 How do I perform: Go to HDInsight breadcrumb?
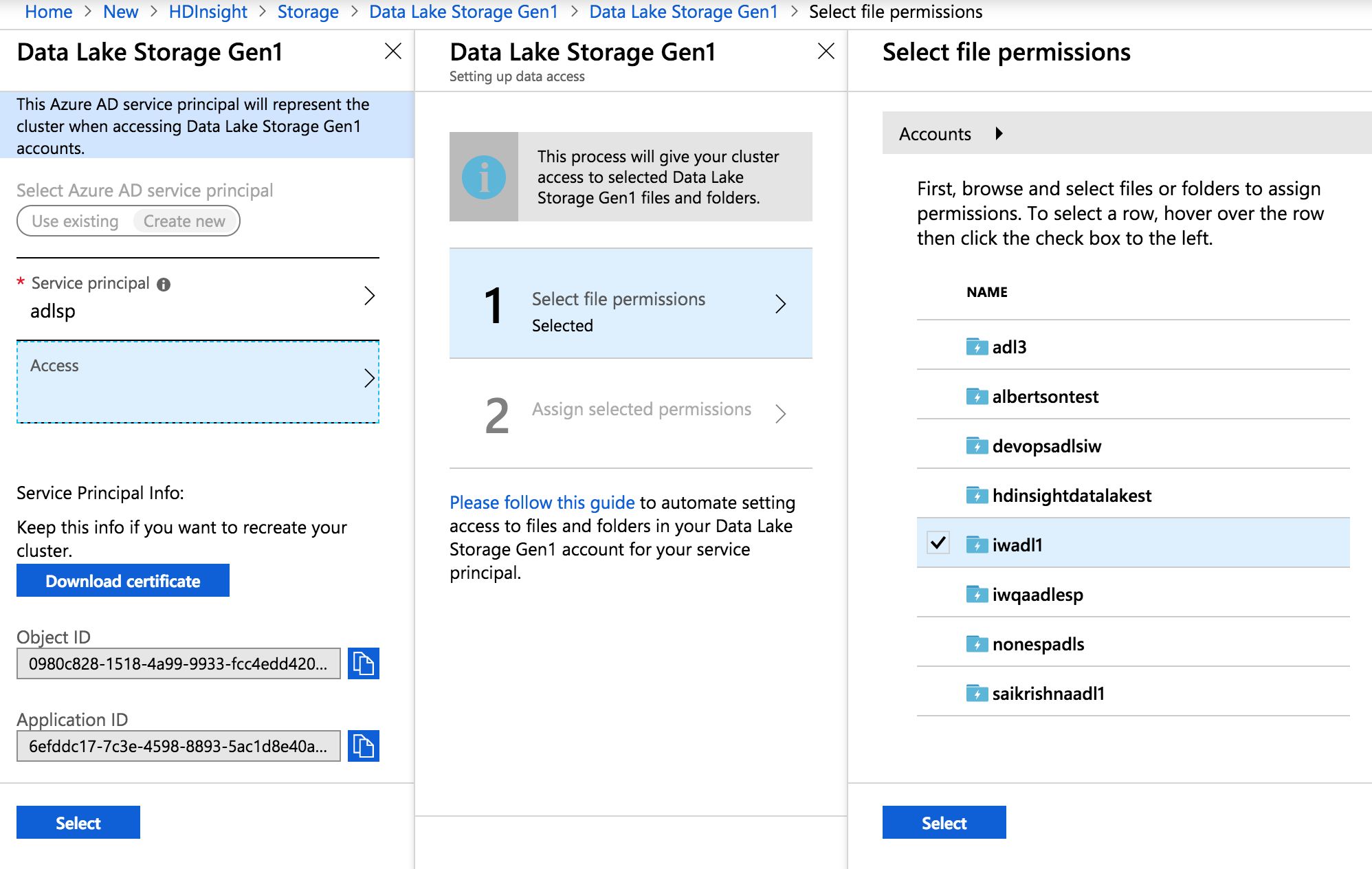click(208, 12)
